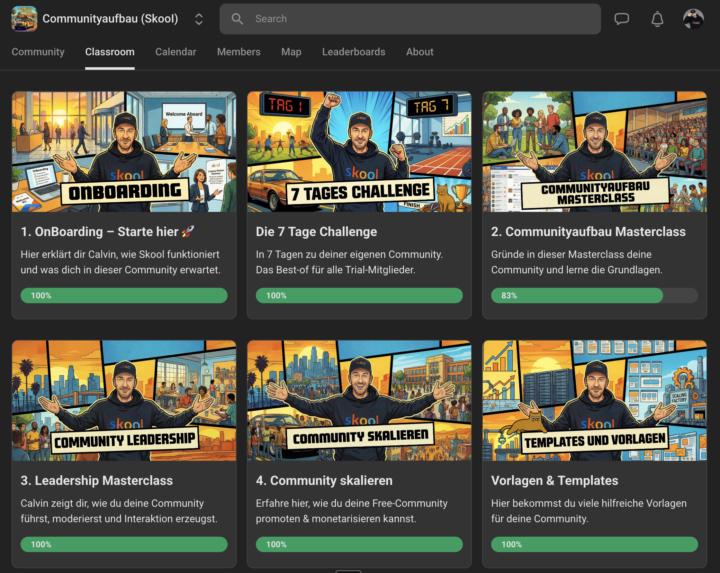Click the search magnifier icon
Viewport: 720px width, 573px height.
point(238,19)
